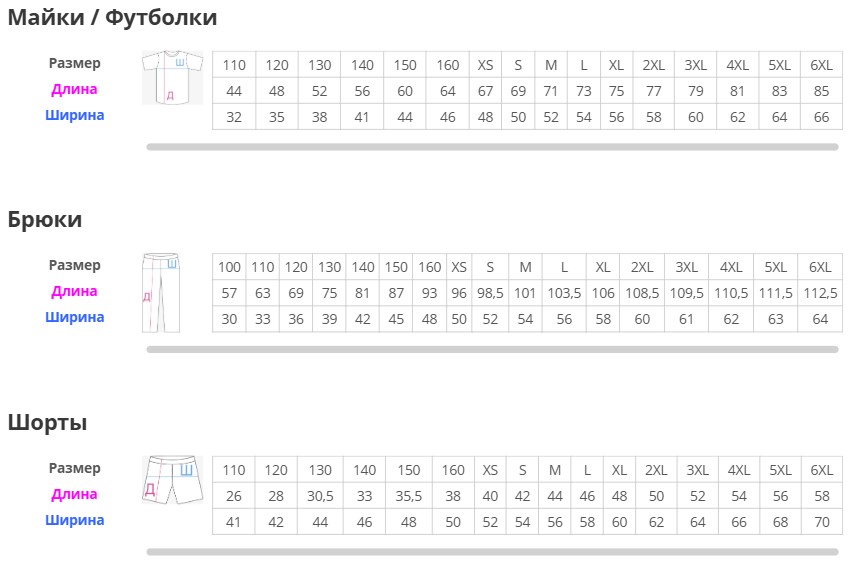Image resolution: width=851 pixels, height=571 pixels.
Task: Click the 70 width cell for 6XL shorts
Action: [822, 522]
